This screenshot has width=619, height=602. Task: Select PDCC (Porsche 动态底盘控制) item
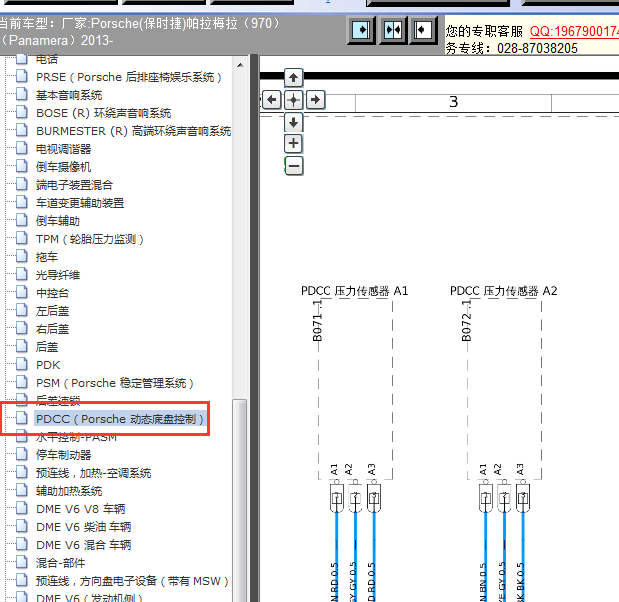tap(120, 419)
